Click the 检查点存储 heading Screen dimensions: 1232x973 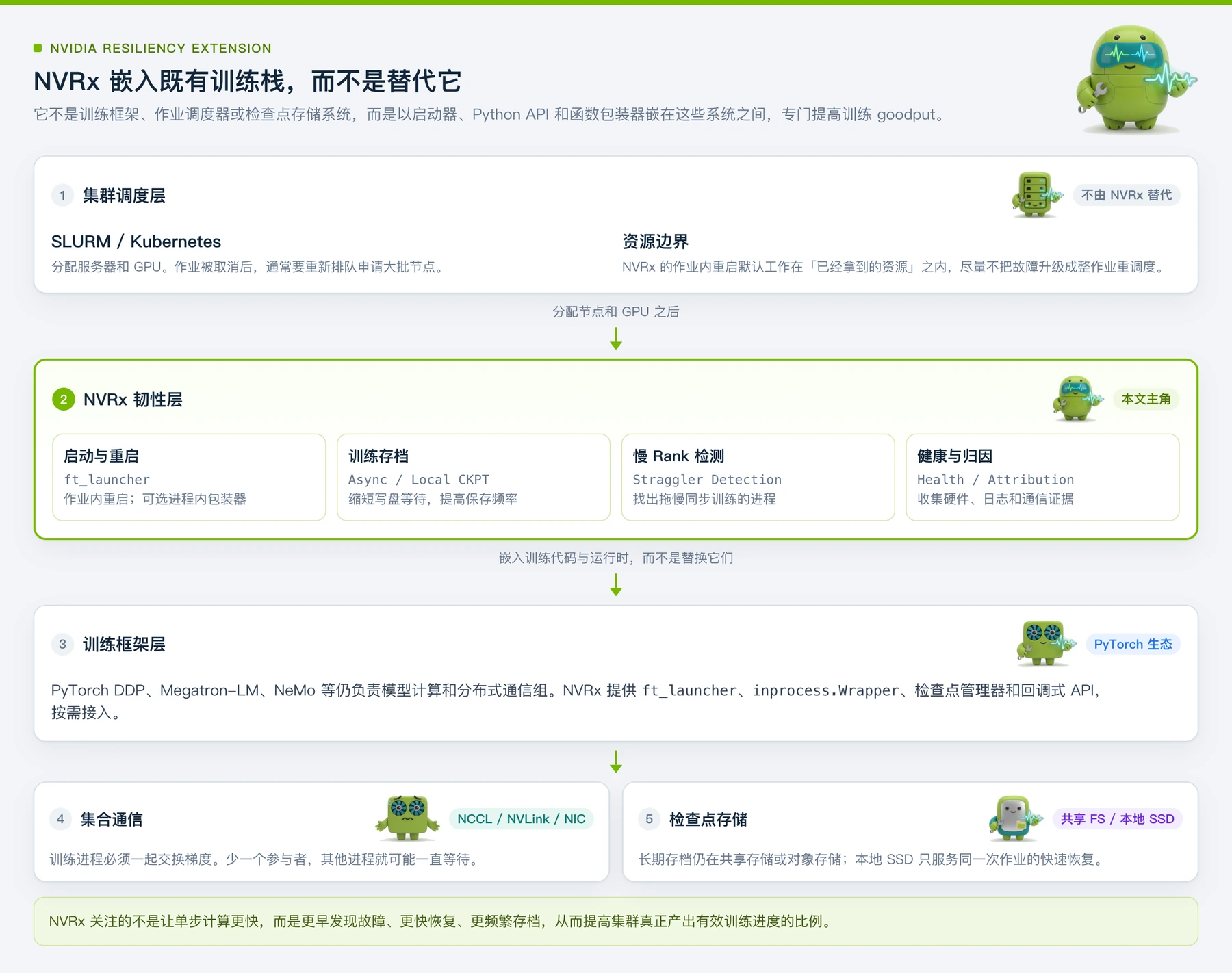click(708, 819)
